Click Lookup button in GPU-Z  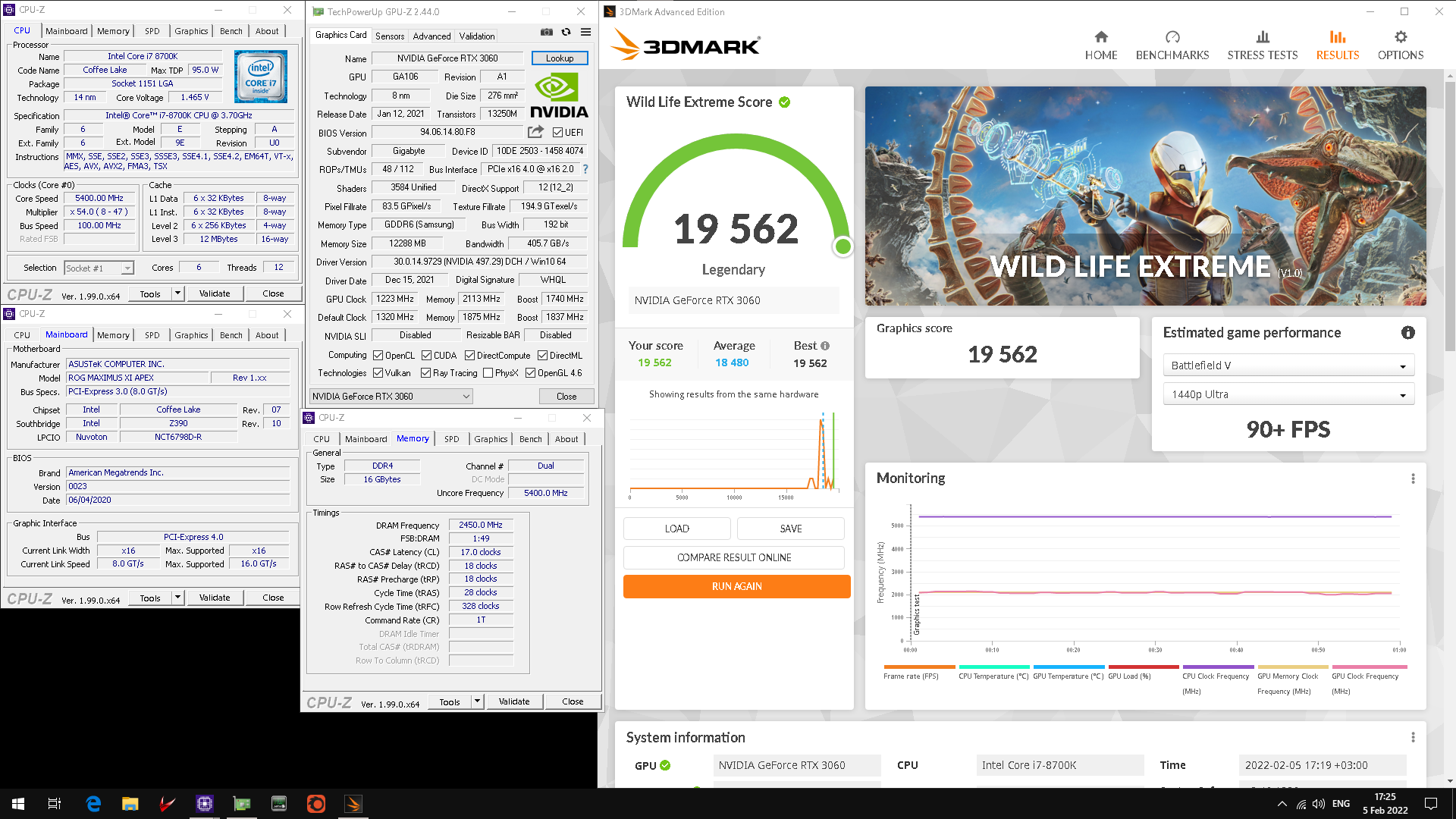[560, 58]
